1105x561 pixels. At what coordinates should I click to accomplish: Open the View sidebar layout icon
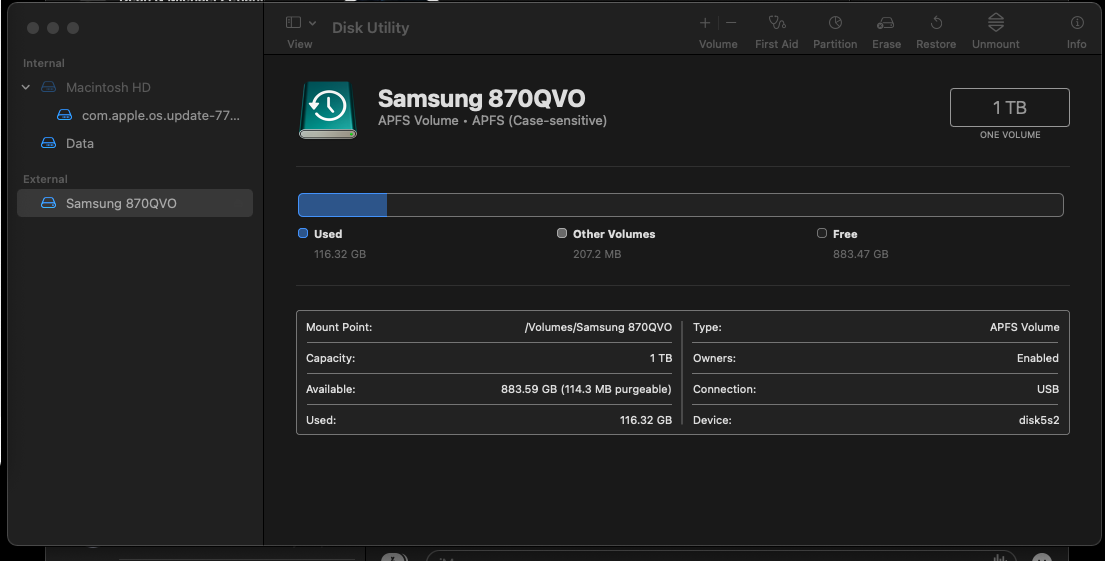(x=293, y=23)
